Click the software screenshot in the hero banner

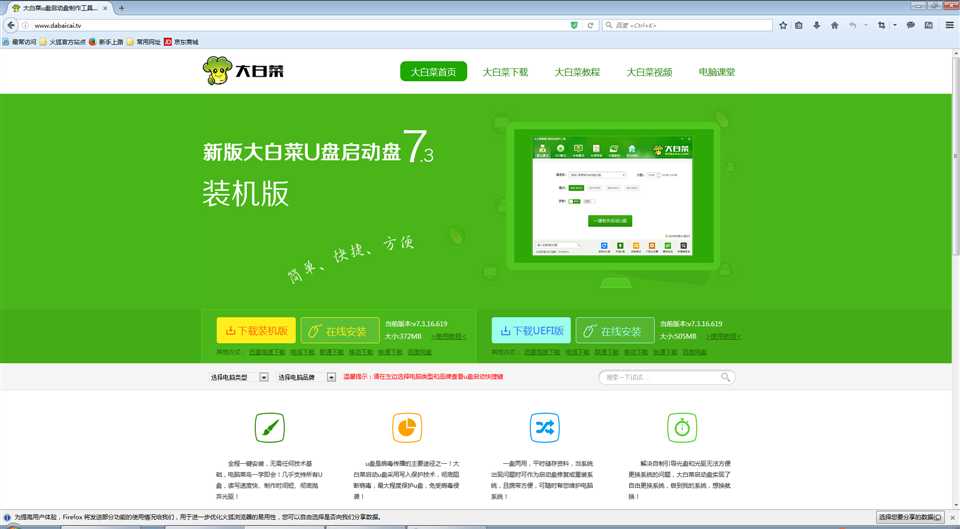coord(612,196)
